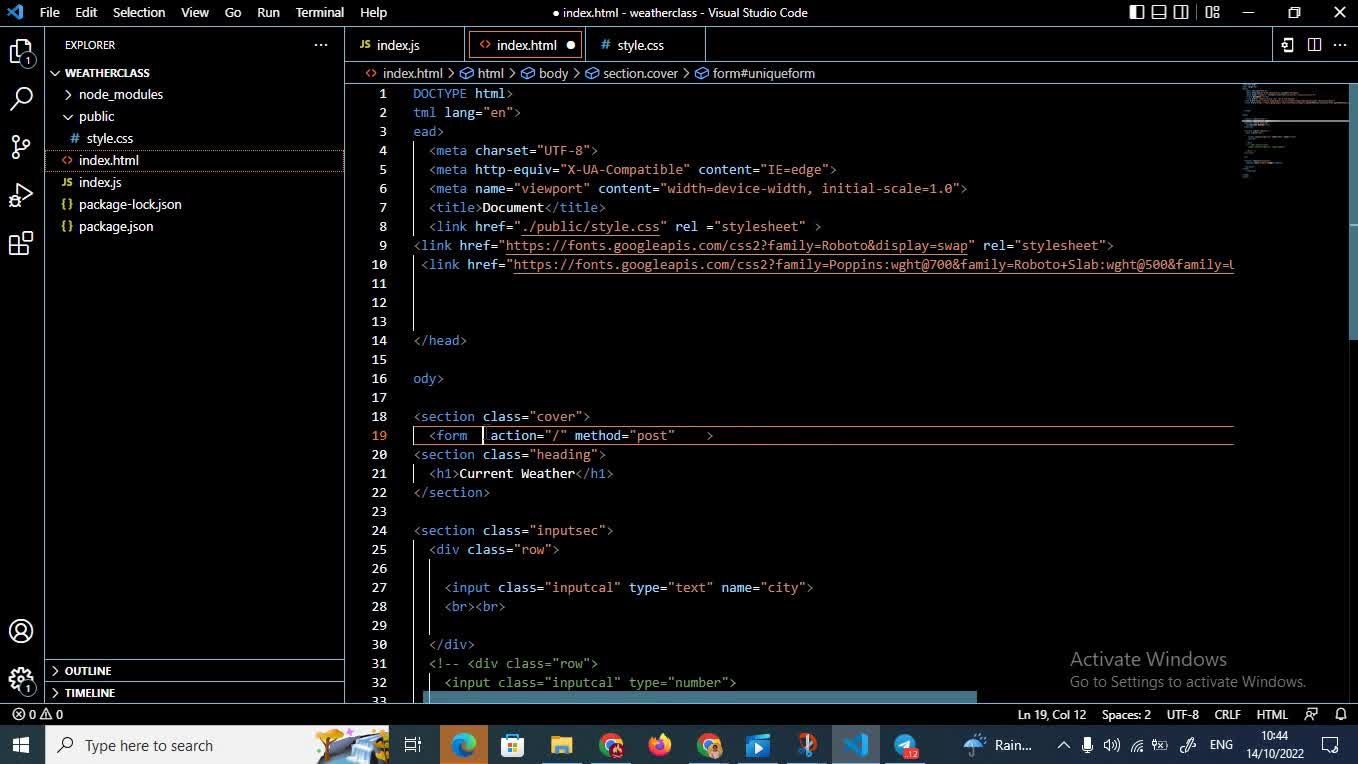
Task: Collapse the WEATHERCLASS folder section
Action: pos(196,73)
